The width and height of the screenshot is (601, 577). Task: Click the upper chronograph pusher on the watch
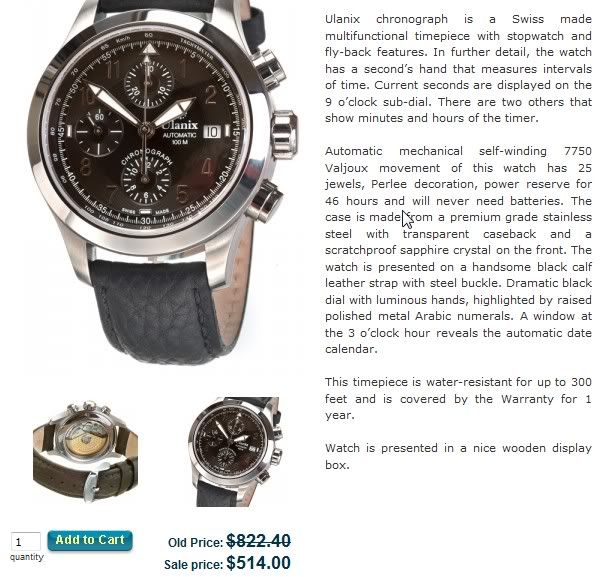[270, 67]
